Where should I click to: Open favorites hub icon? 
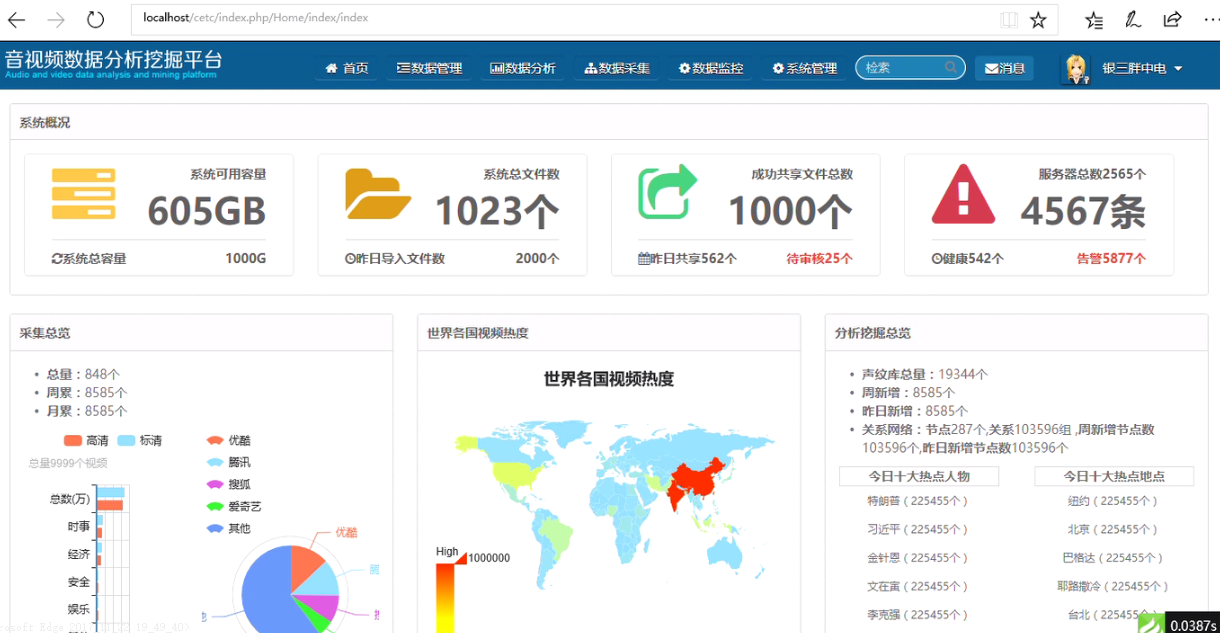[1094, 19]
